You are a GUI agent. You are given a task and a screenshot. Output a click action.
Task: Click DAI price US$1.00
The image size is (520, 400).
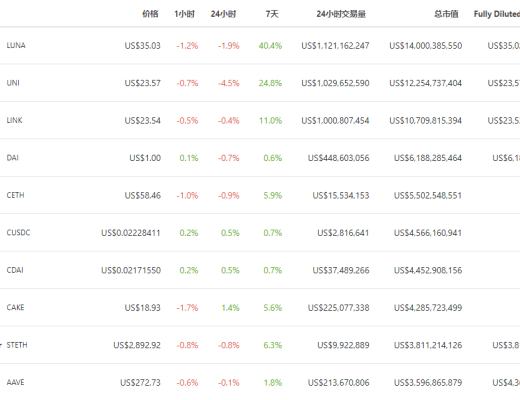point(145,158)
